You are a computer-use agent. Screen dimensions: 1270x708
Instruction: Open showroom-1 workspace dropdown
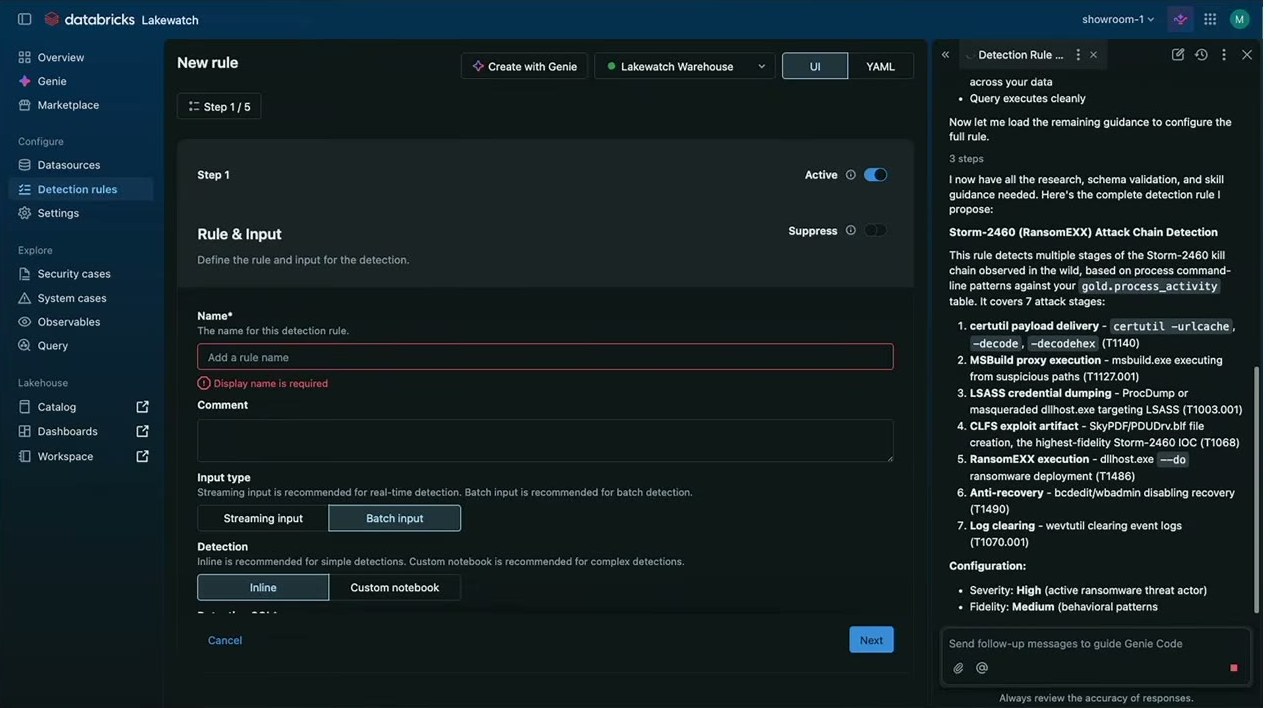point(1118,19)
